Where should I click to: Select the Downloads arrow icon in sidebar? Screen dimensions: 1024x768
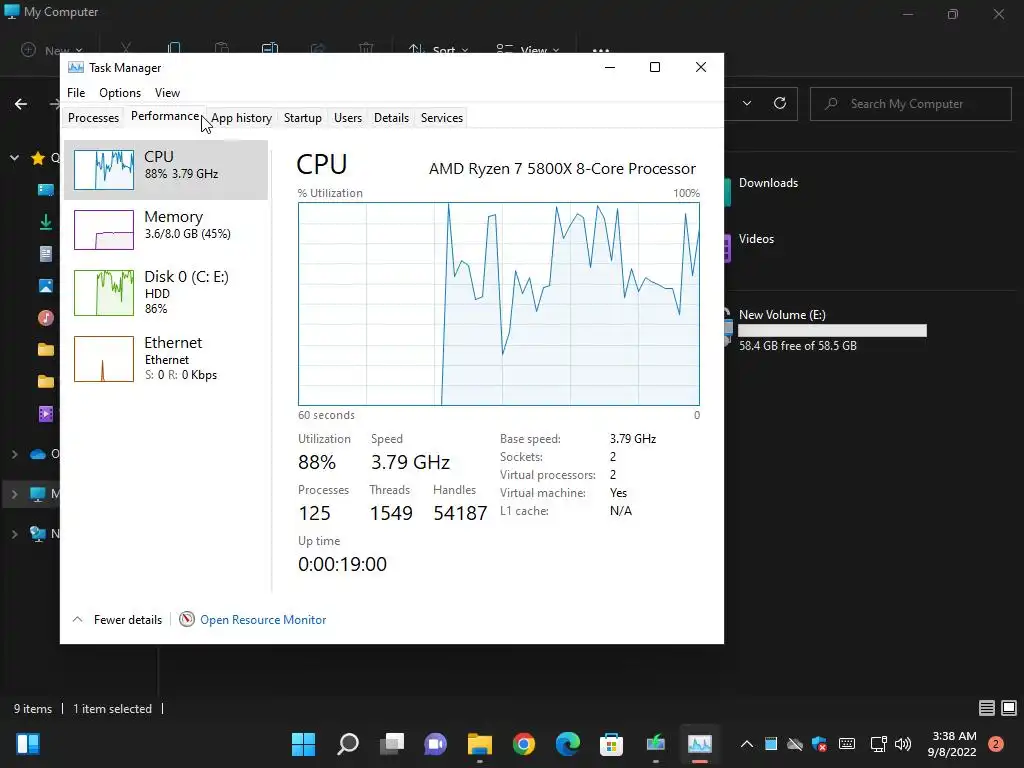(46, 222)
